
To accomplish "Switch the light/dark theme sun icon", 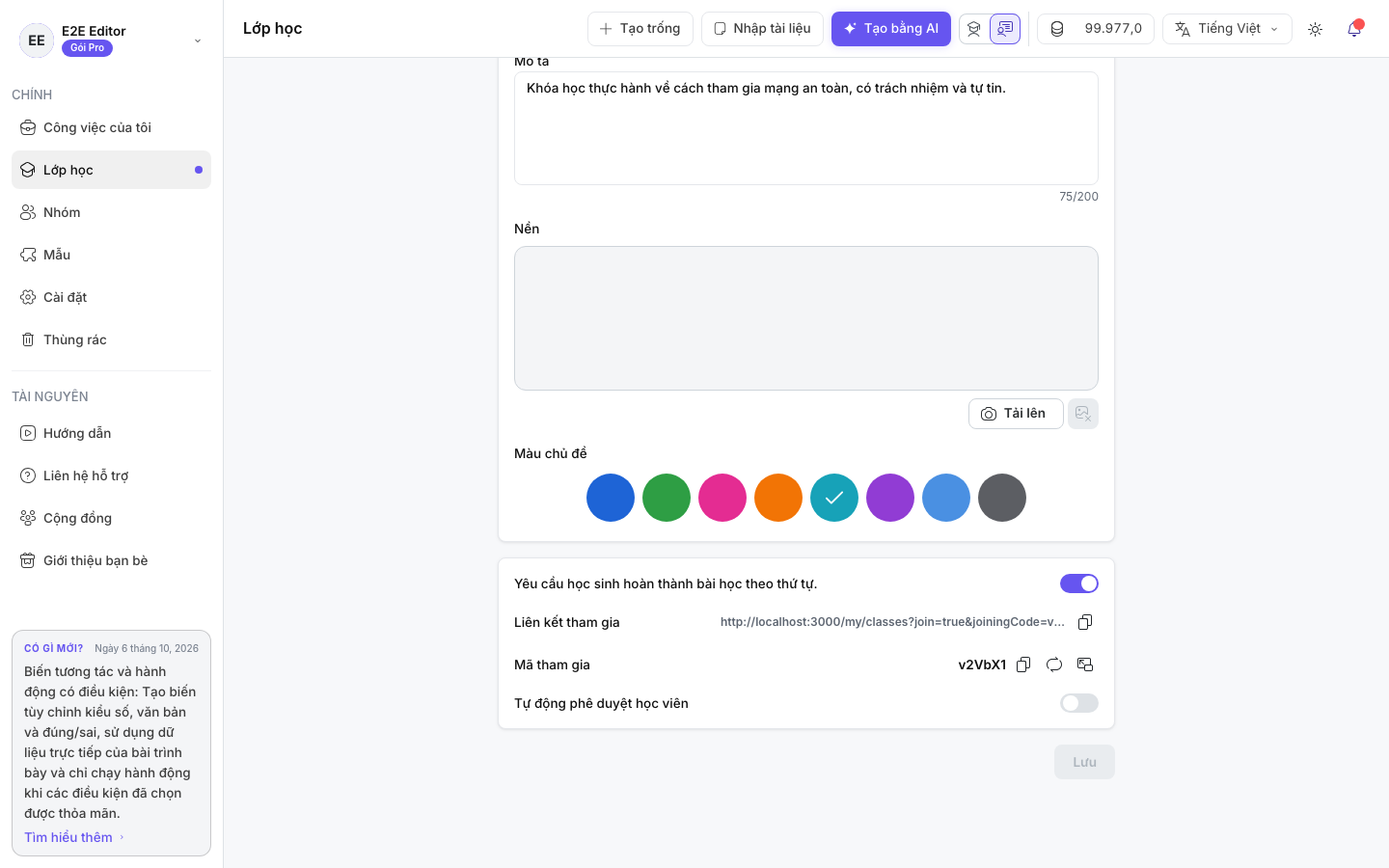I will (x=1315, y=29).
